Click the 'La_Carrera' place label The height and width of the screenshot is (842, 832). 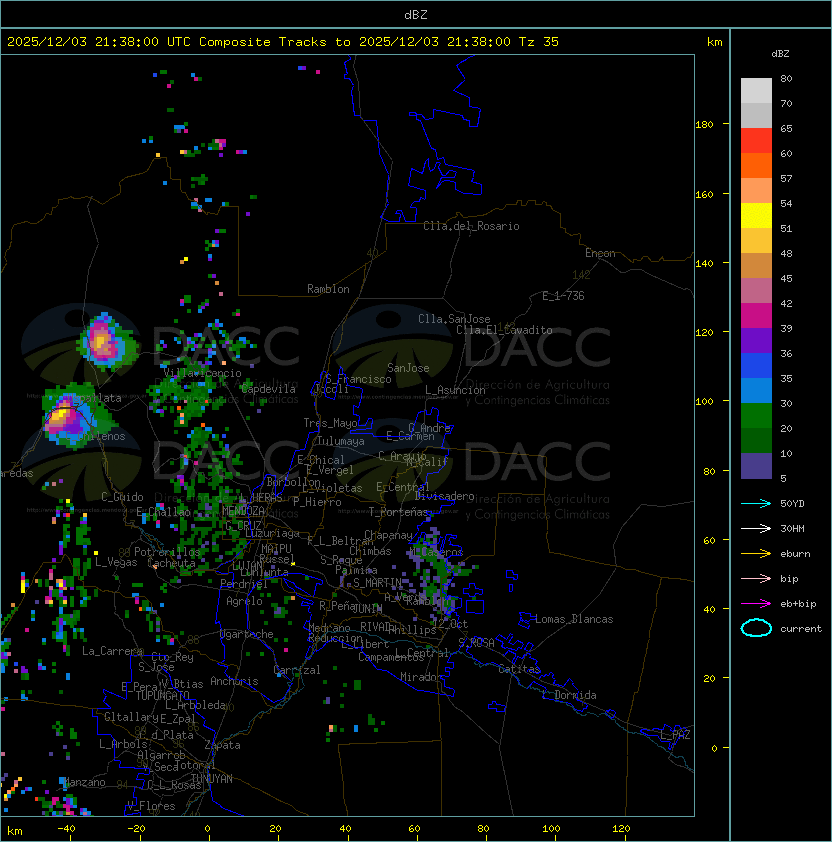(113, 651)
